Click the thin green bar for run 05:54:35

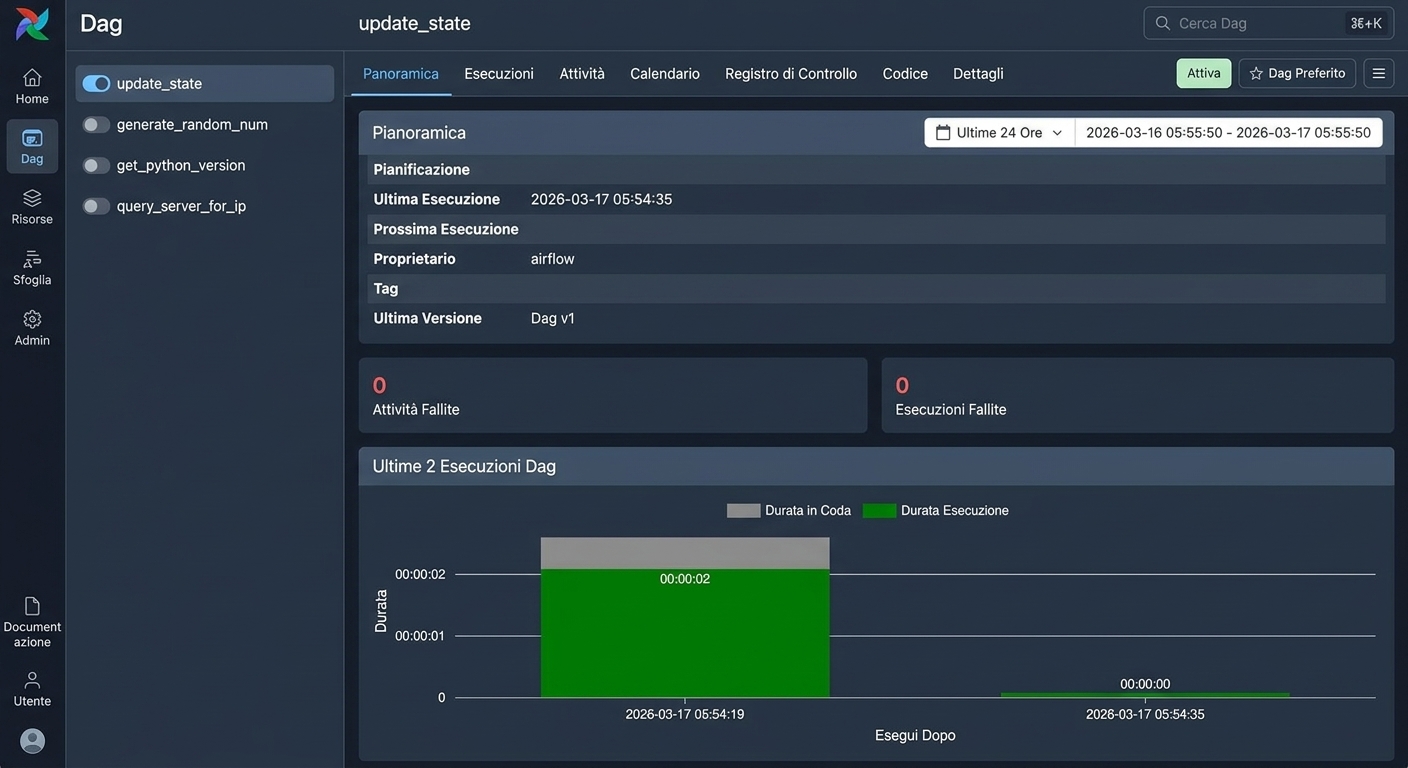pos(1145,695)
